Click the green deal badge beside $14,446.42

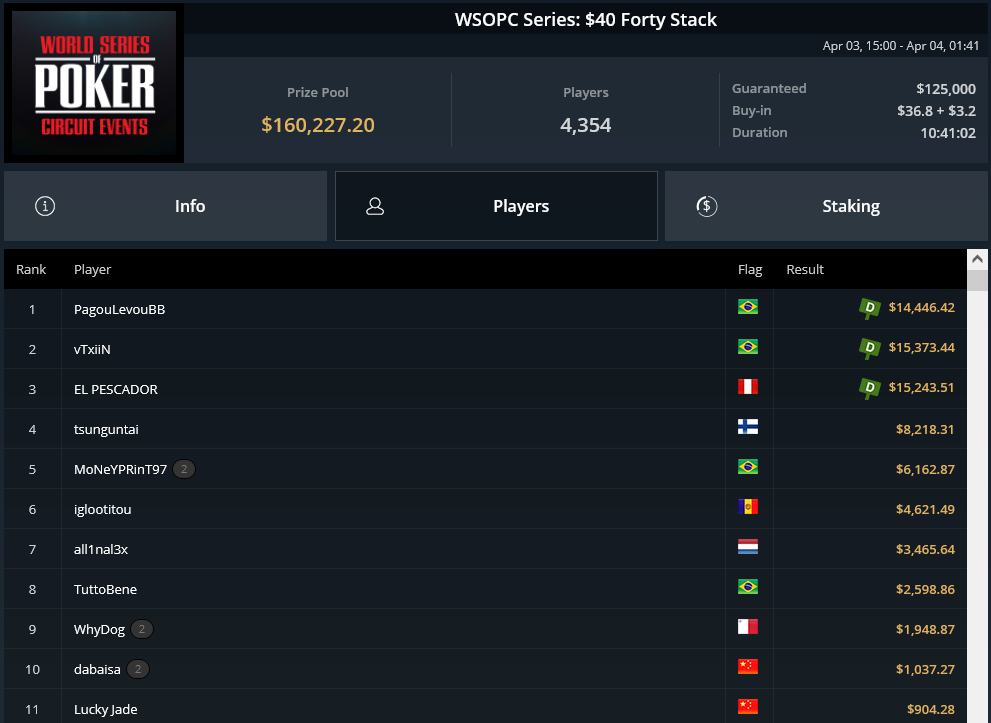point(870,308)
